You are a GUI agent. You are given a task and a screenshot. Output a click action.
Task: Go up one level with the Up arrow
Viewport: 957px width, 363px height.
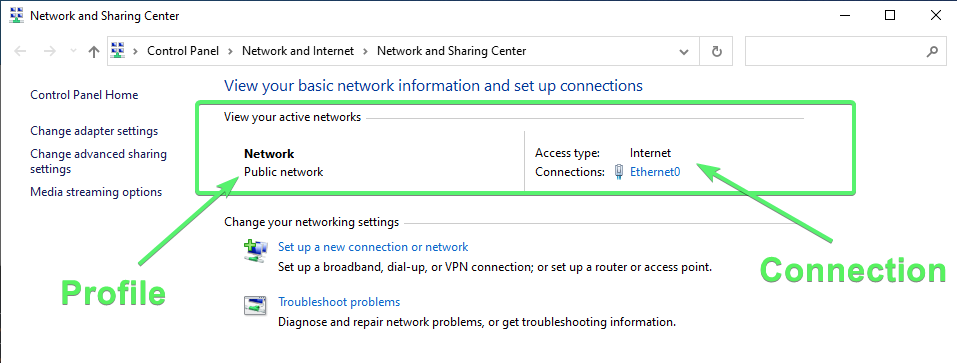[x=93, y=52]
